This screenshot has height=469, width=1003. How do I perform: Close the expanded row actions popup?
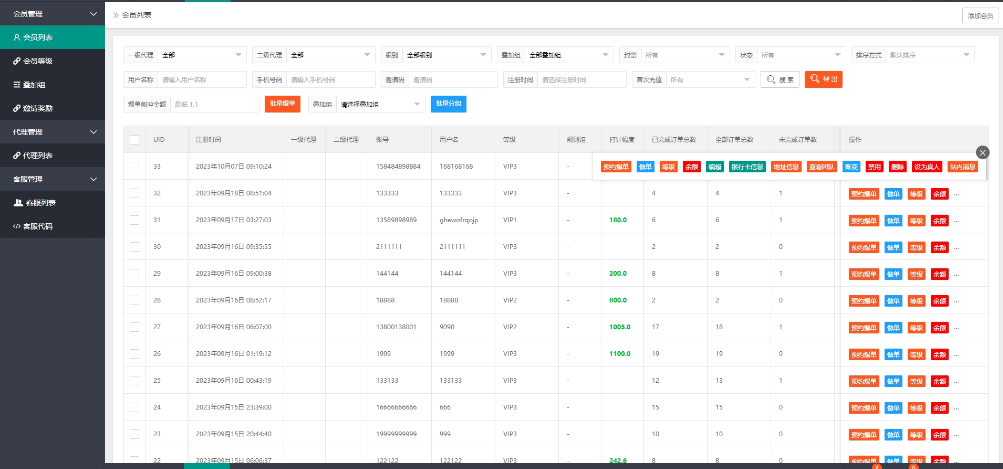(x=982, y=151)
